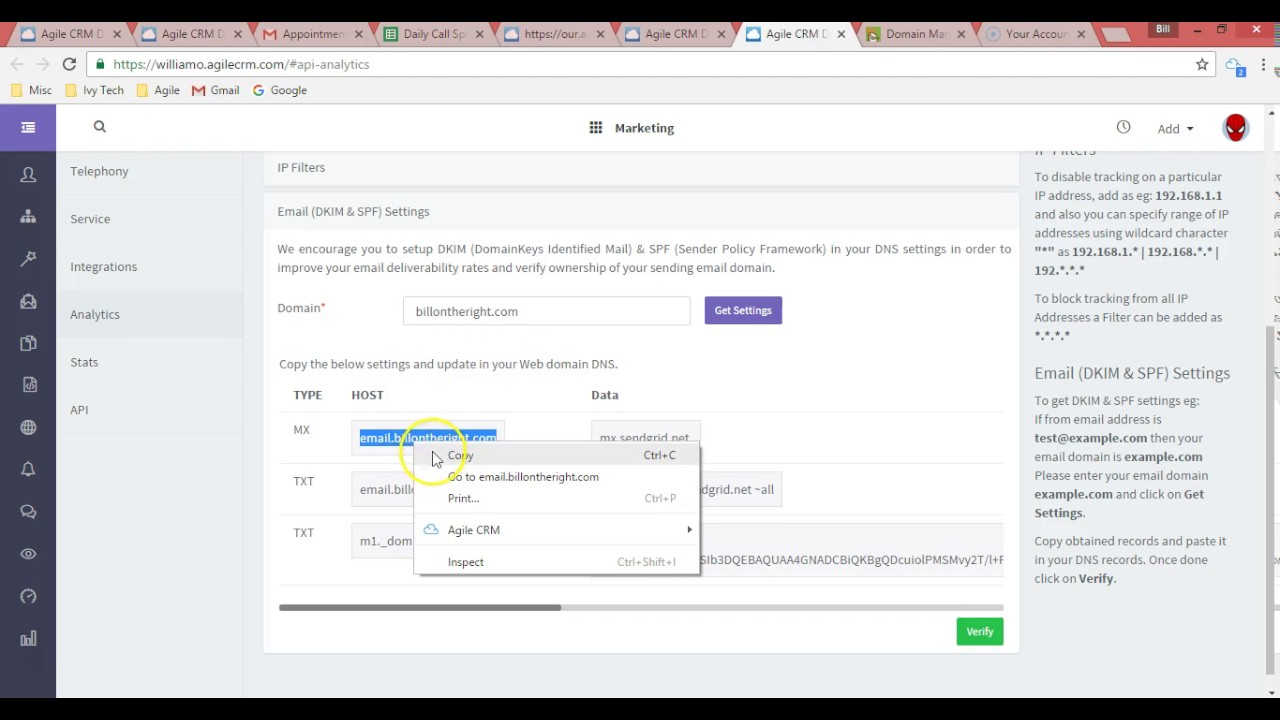The height and width of the screenshot is (720, 1280).
Task: Go back with browser back arrow
Action: 17,64
